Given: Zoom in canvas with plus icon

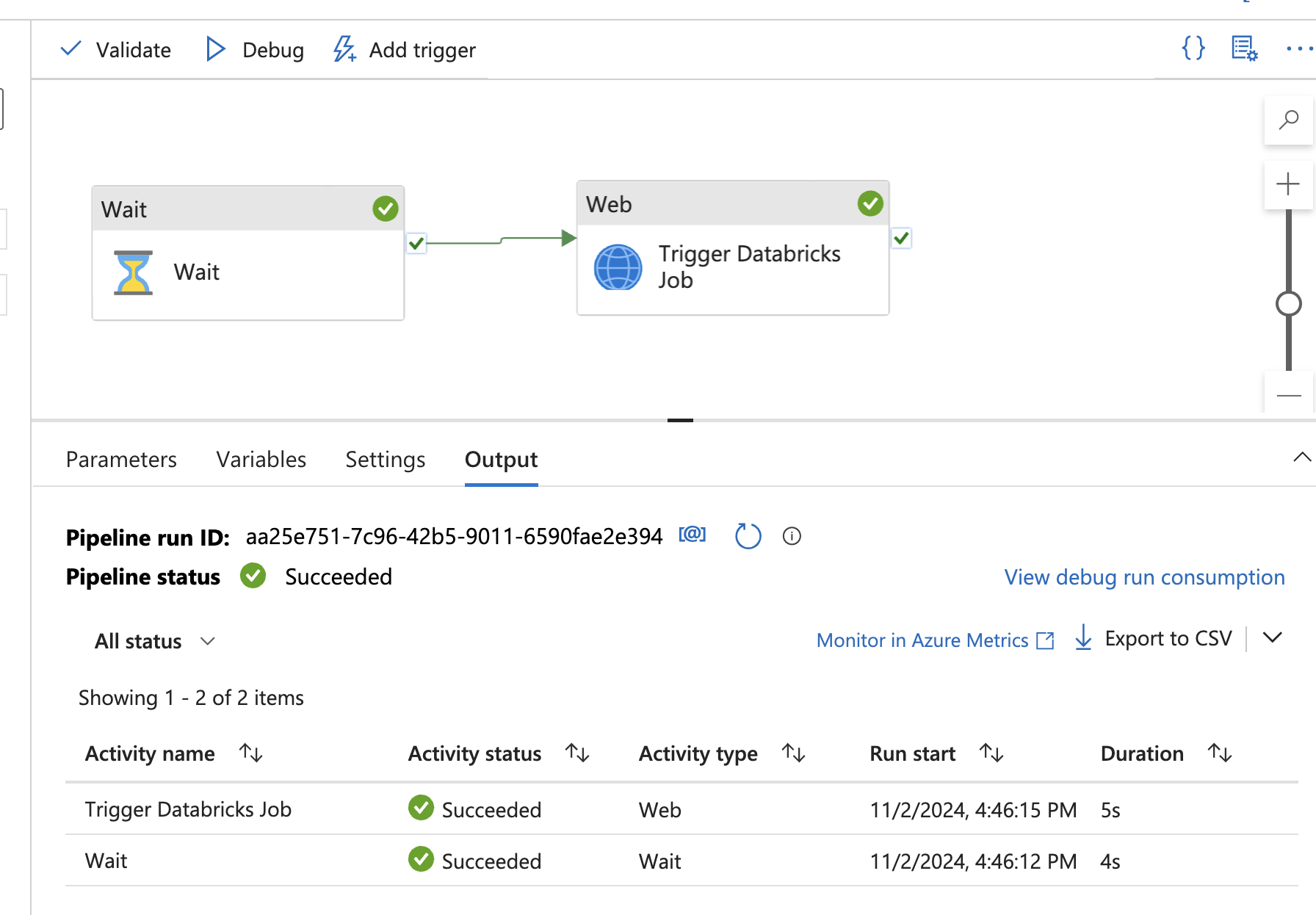Looking at the screenshot, I should [x=1288, y=184].
